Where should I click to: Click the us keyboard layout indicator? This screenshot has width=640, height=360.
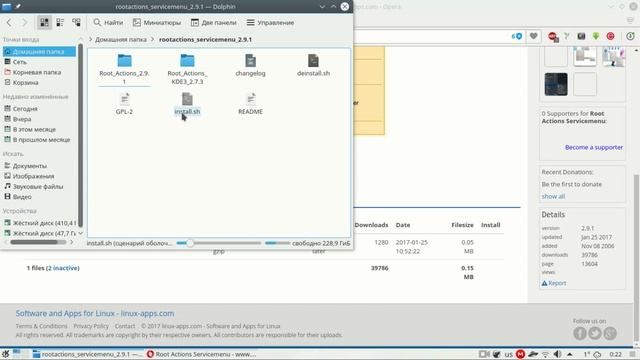[x=509, y=354]
